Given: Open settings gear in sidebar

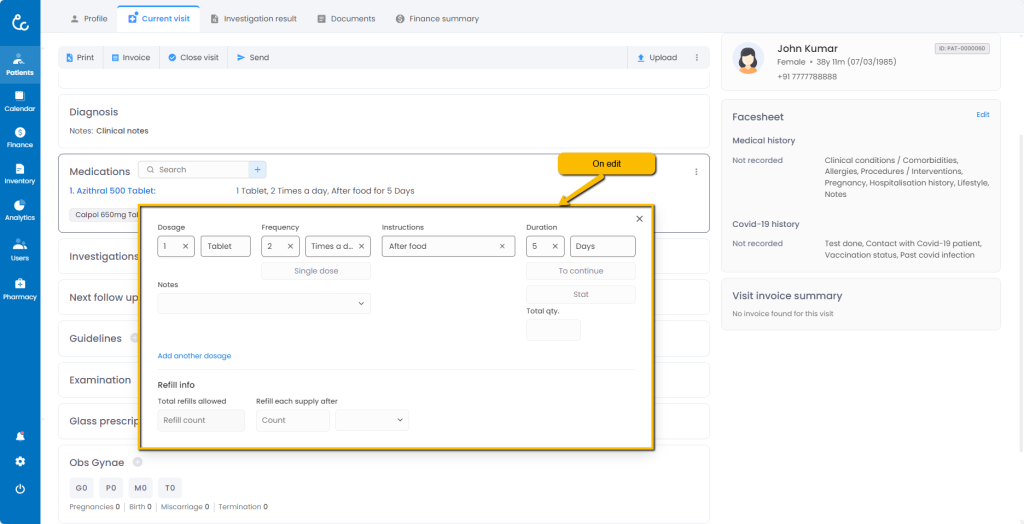Looking at the screenshot, I should point(20,461).
